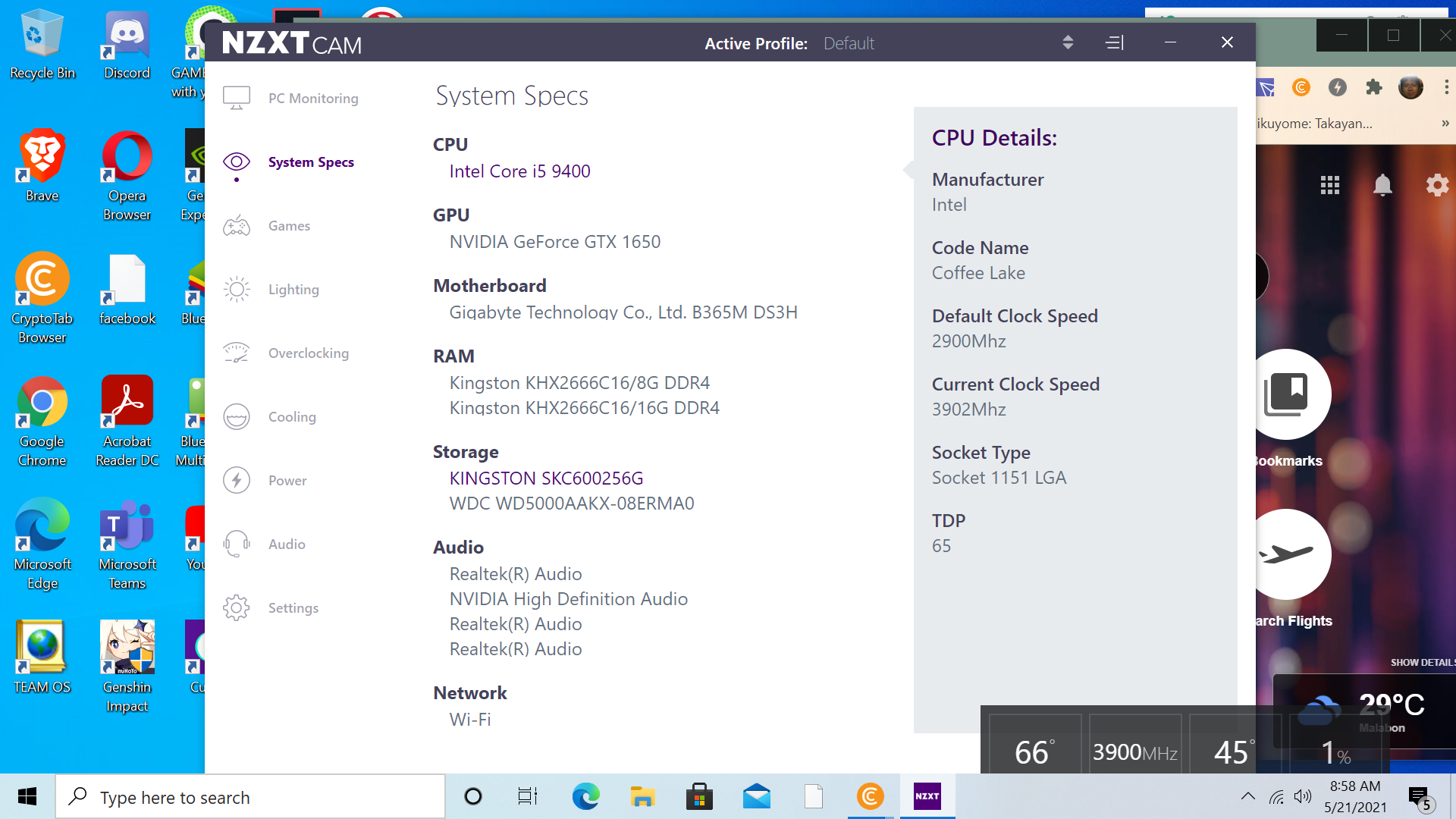This screenshot has height=819, width=1456.
Task: Switch to the Overclocking section
Action: 309,353
